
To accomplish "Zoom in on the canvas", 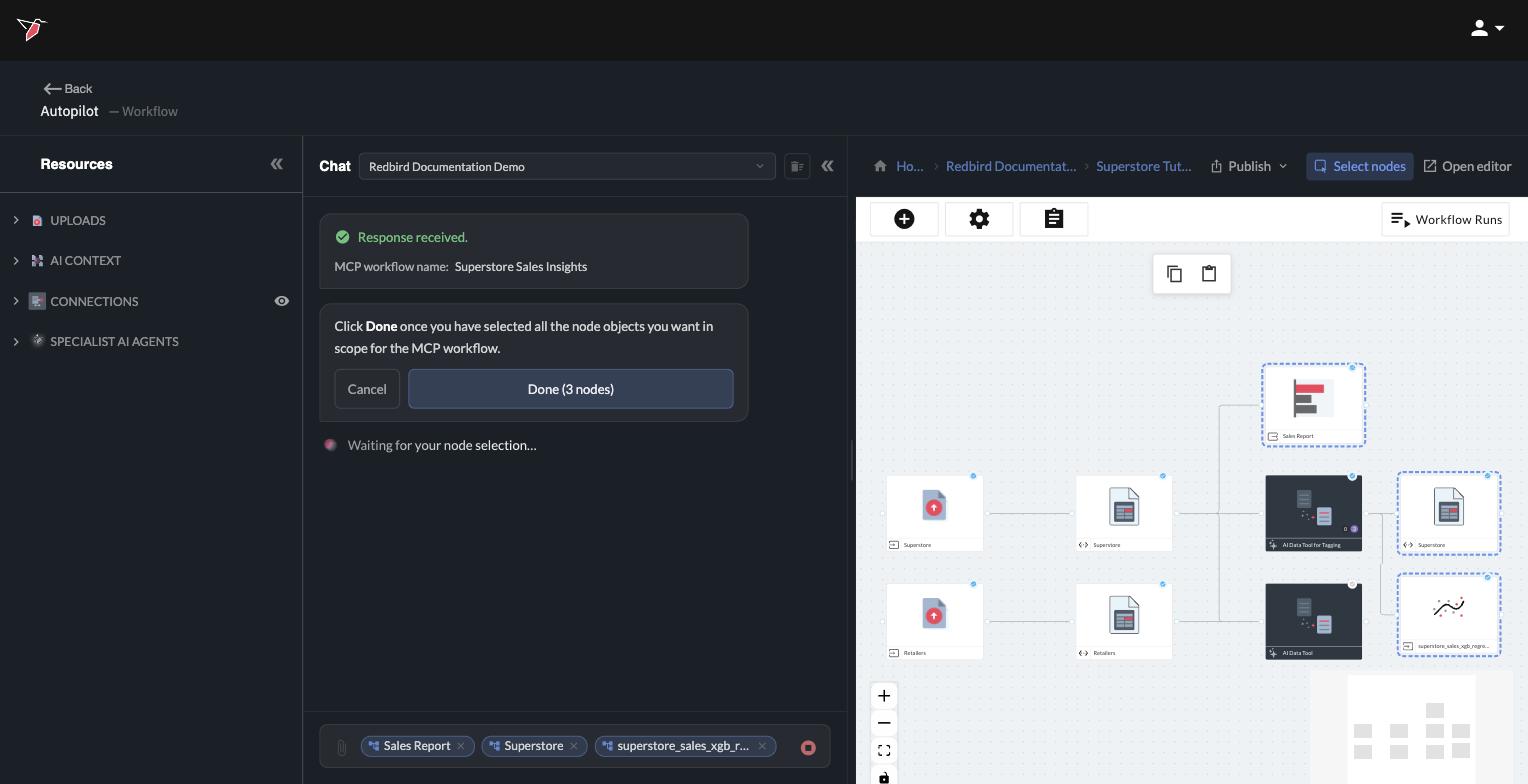I will tap(884, 696).
